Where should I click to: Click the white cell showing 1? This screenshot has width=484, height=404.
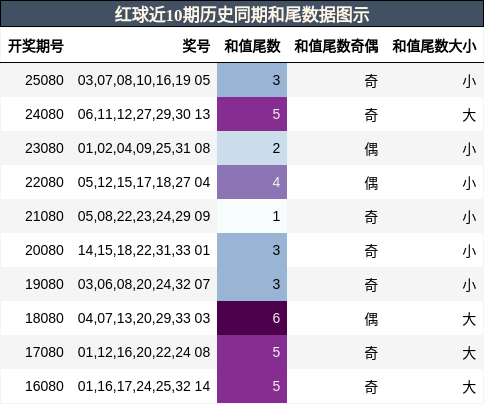[252, 216]
